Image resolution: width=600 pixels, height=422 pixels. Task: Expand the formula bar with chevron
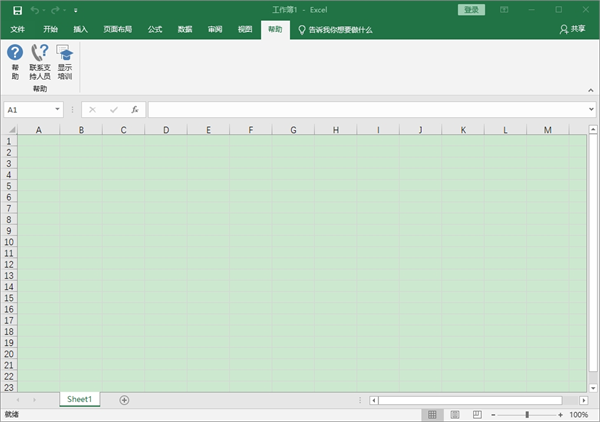[591, 109]
